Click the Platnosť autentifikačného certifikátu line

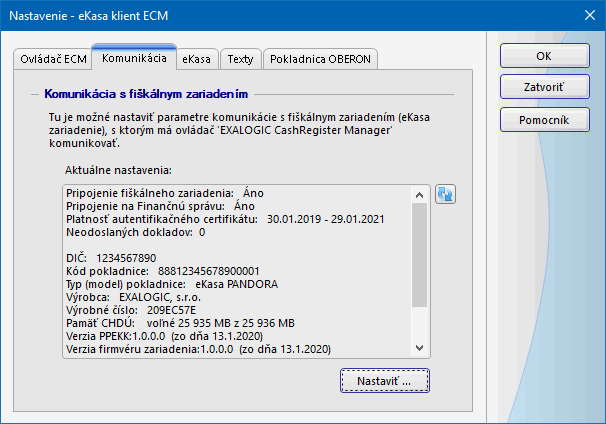[225, 219]
